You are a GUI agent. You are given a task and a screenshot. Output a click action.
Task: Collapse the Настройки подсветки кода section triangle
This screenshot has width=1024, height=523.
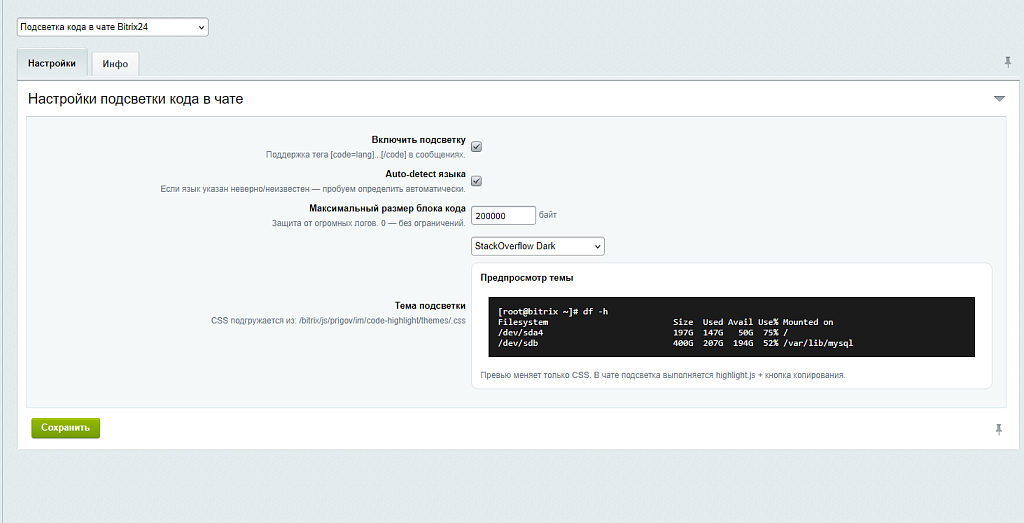[x=999, y=99]
